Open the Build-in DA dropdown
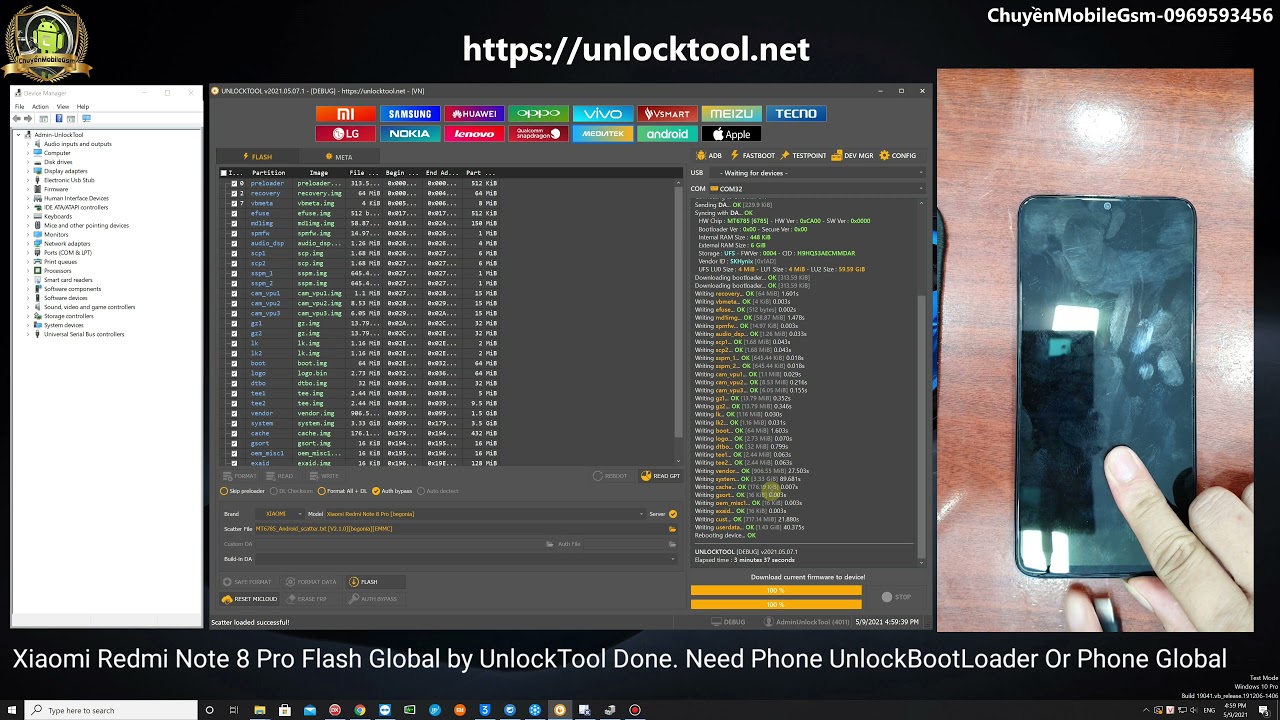The height and width of the screenshot is (720, 1280). point(467,559)
